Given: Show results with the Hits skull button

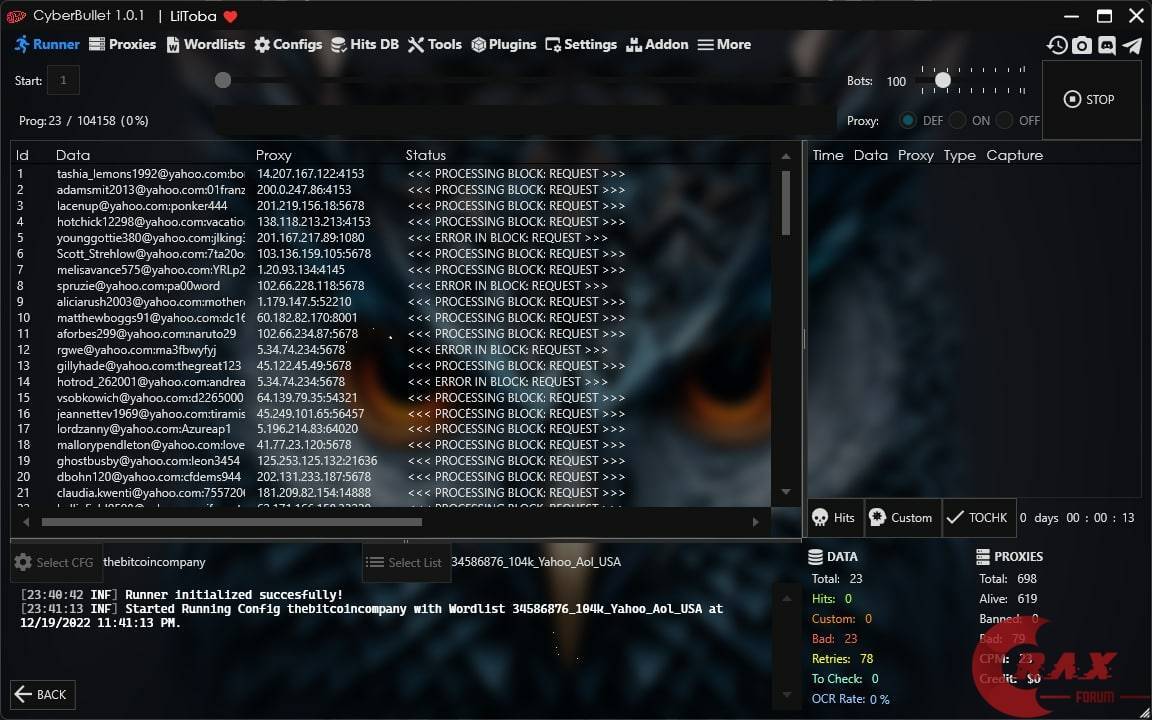Looking at the screenshot, I should pos(835,518).
